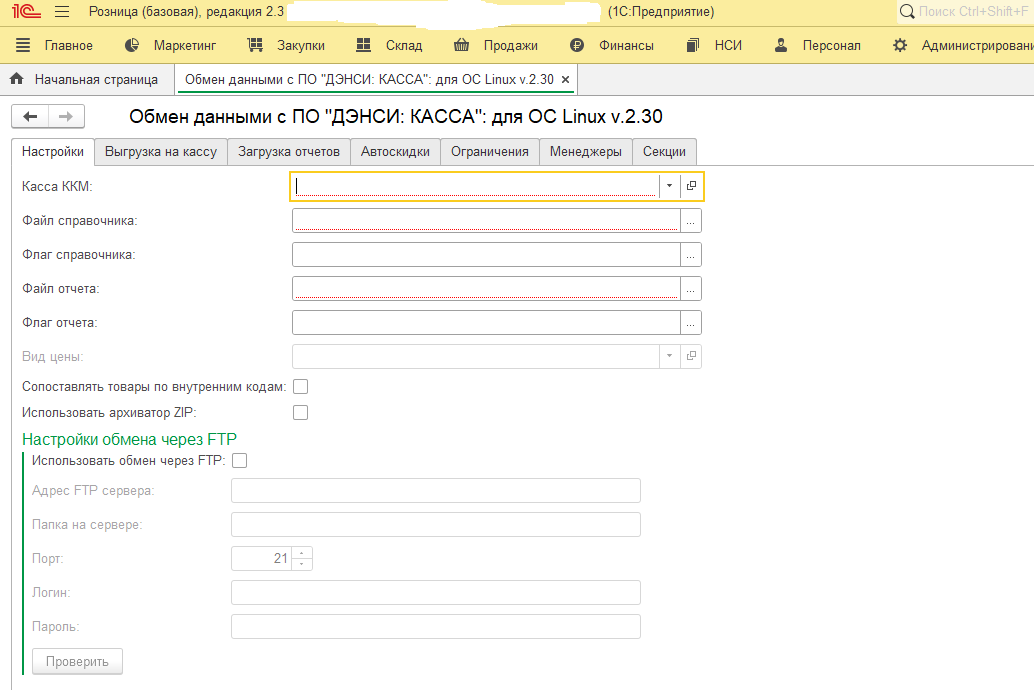Switch to the Секции tab

(x=664, y=152)
